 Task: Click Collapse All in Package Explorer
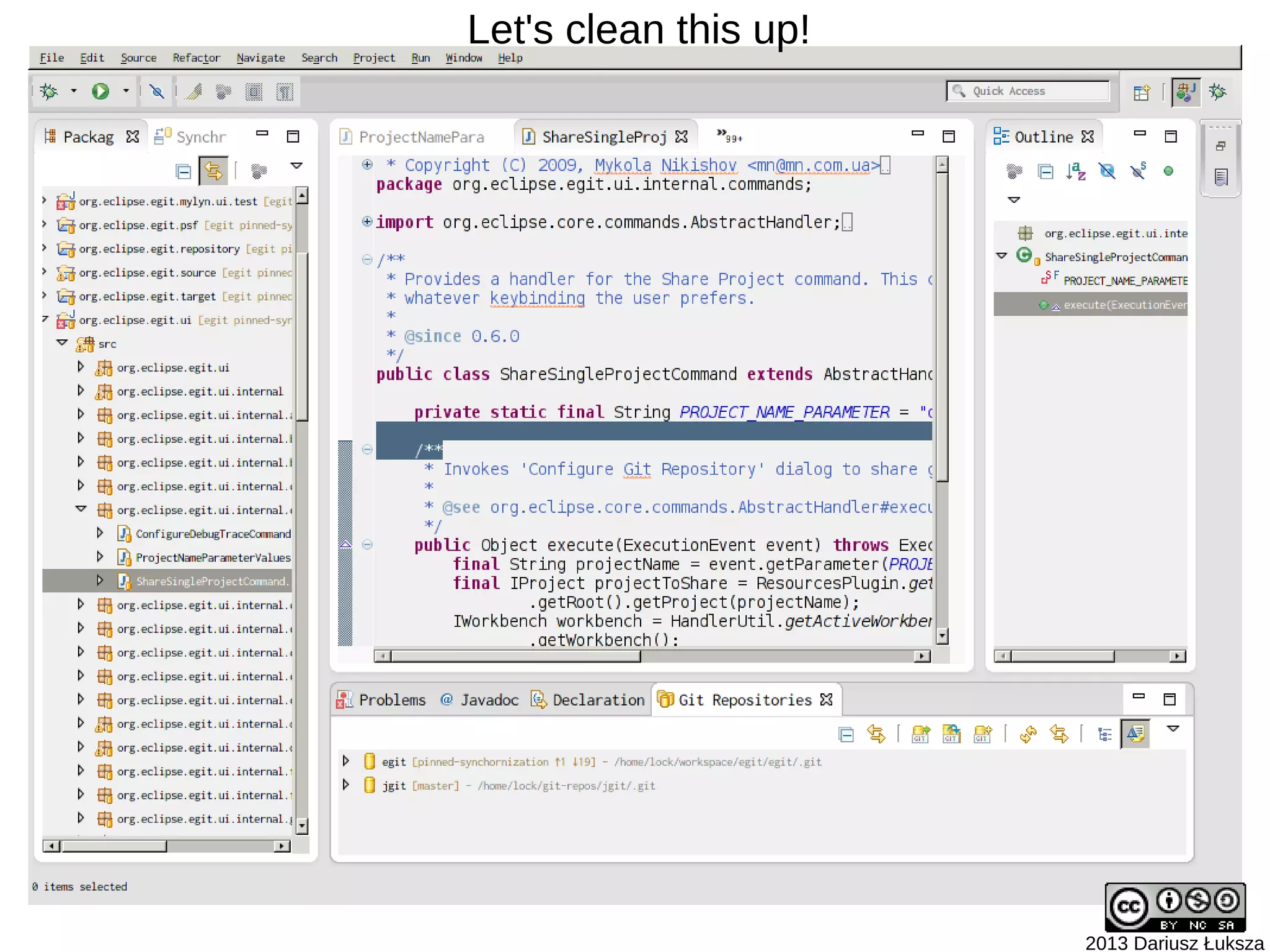184,171
